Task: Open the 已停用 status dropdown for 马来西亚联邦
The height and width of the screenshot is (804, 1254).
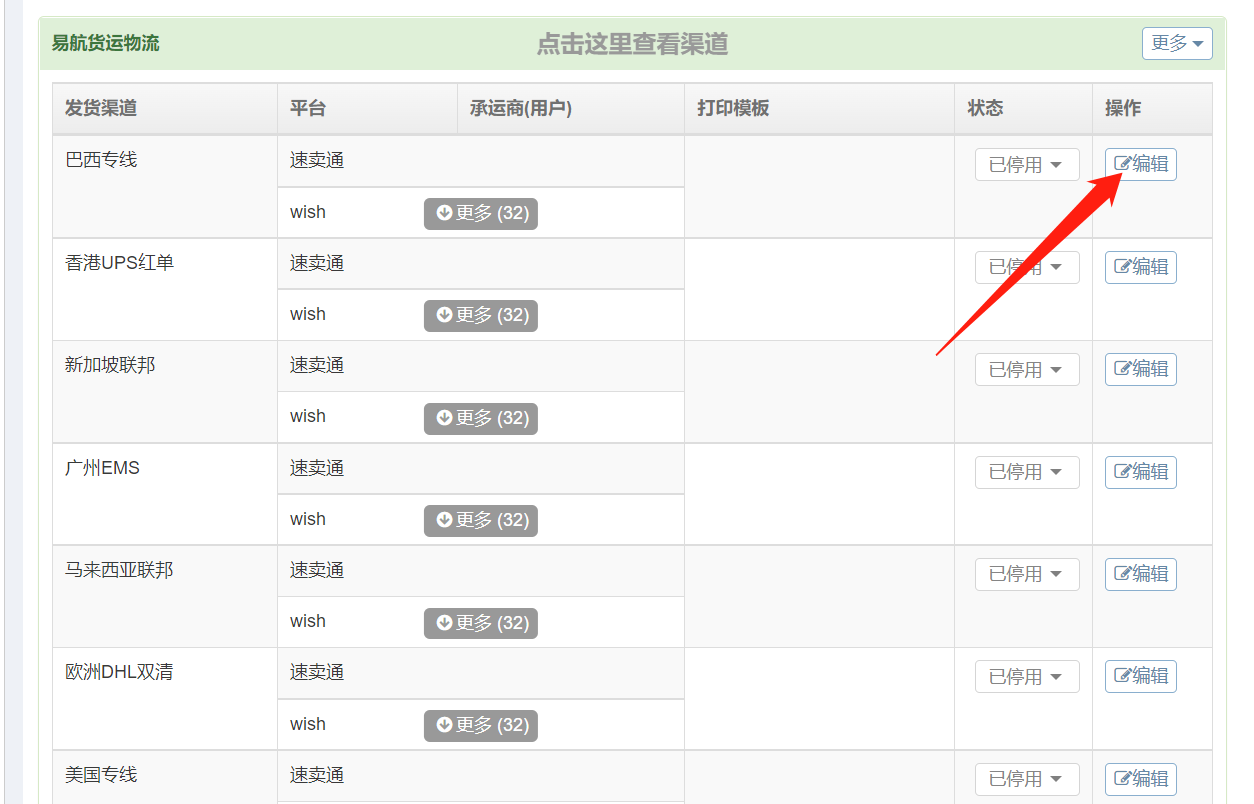Action: (1027, 574)
